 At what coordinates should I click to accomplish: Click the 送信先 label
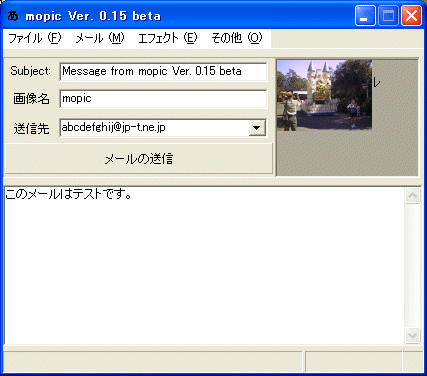(31, 128)
